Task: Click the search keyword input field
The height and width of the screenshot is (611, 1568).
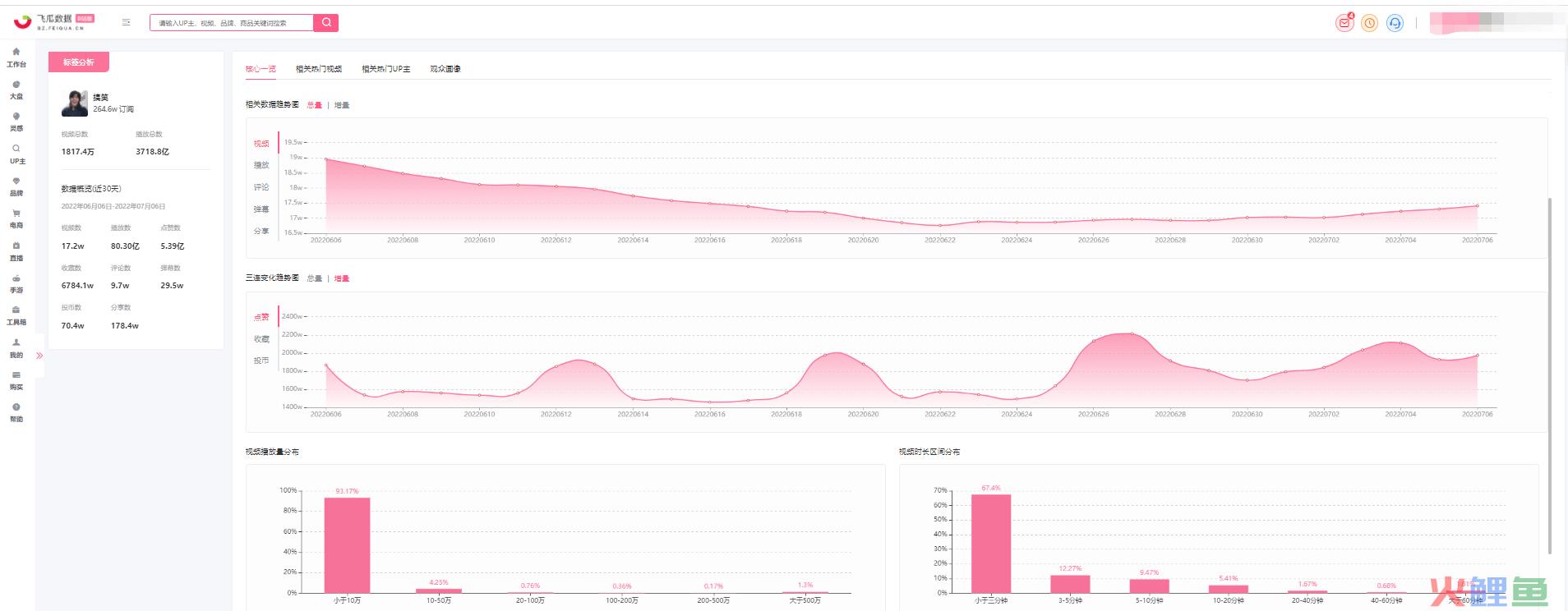Action: tap(232, 22)
